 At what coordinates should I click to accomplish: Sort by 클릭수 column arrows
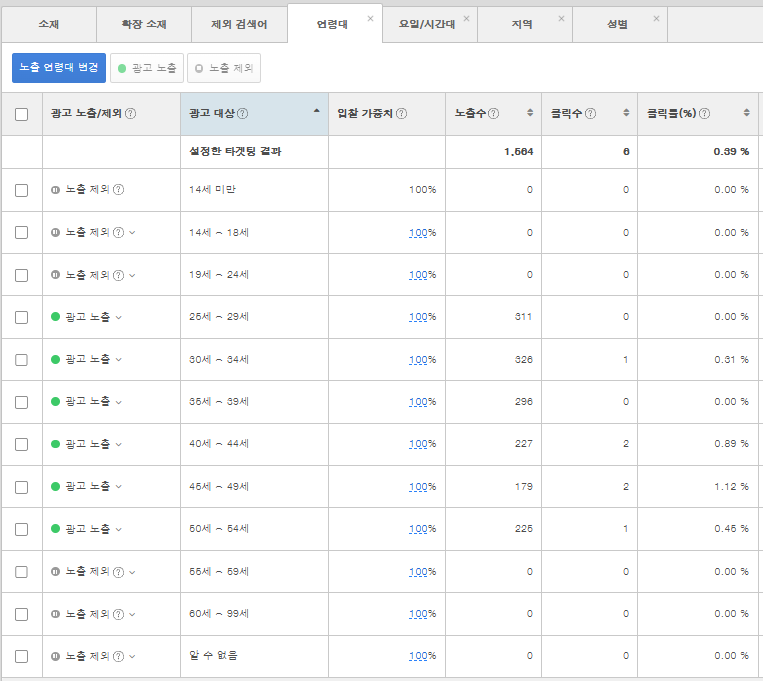(626, 113)
